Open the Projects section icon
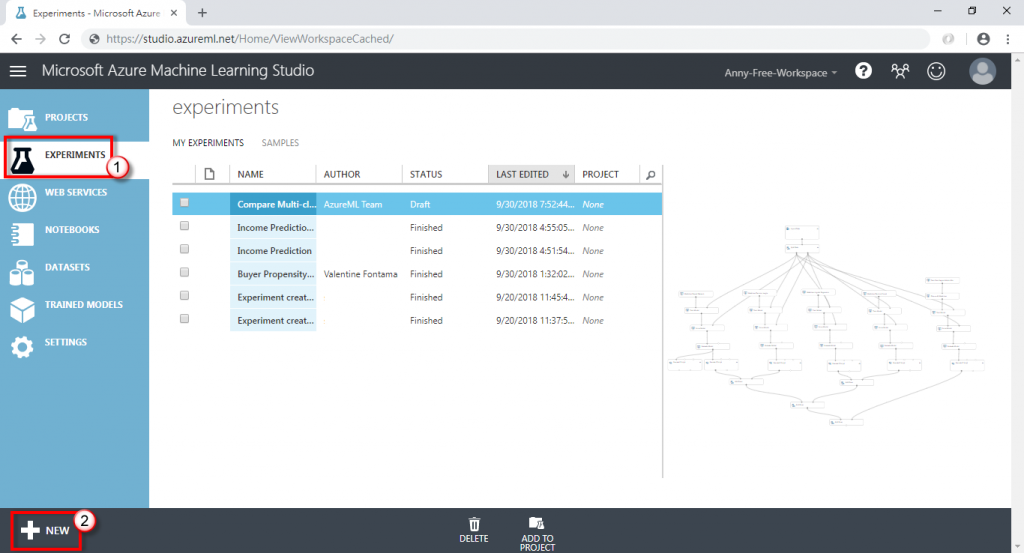 tap(22, 119)
